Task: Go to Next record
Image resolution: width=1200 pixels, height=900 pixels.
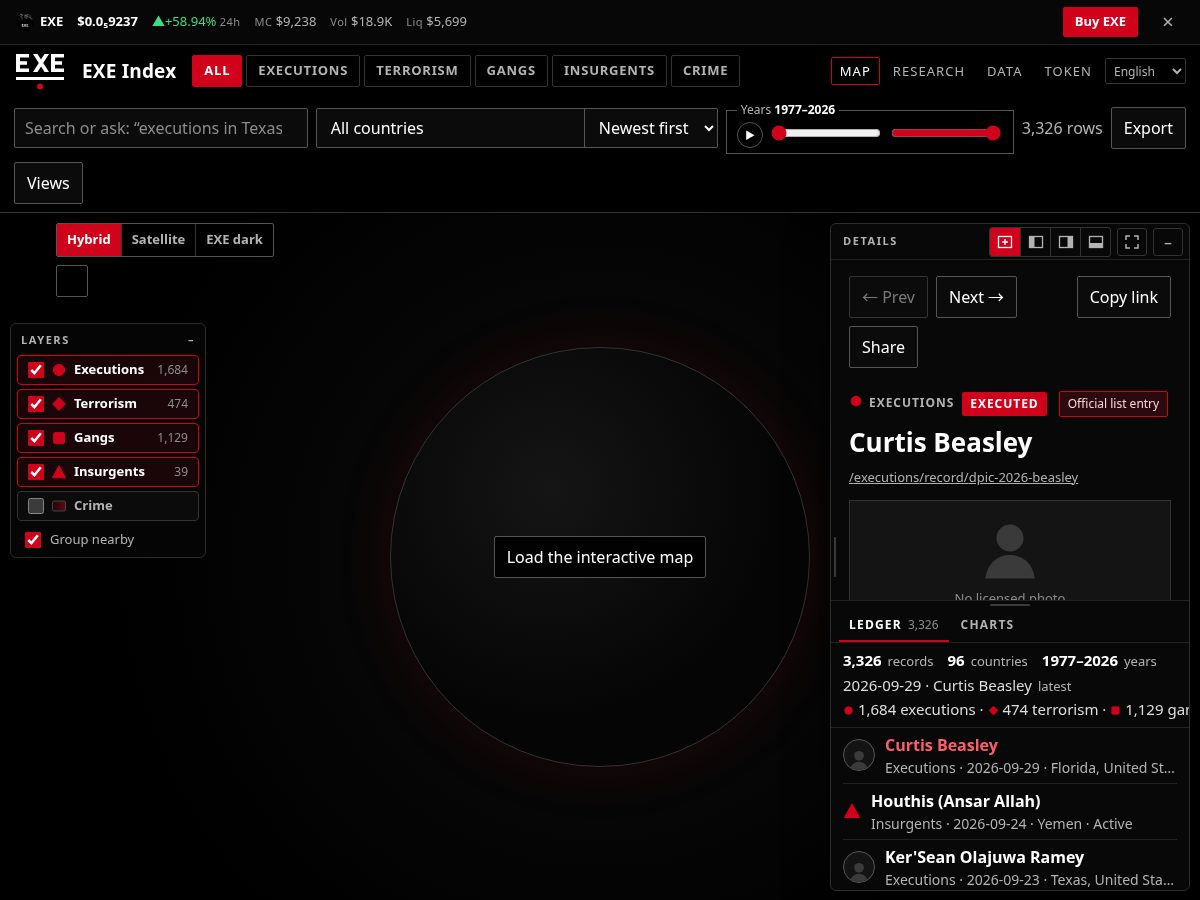Action: 976,297
